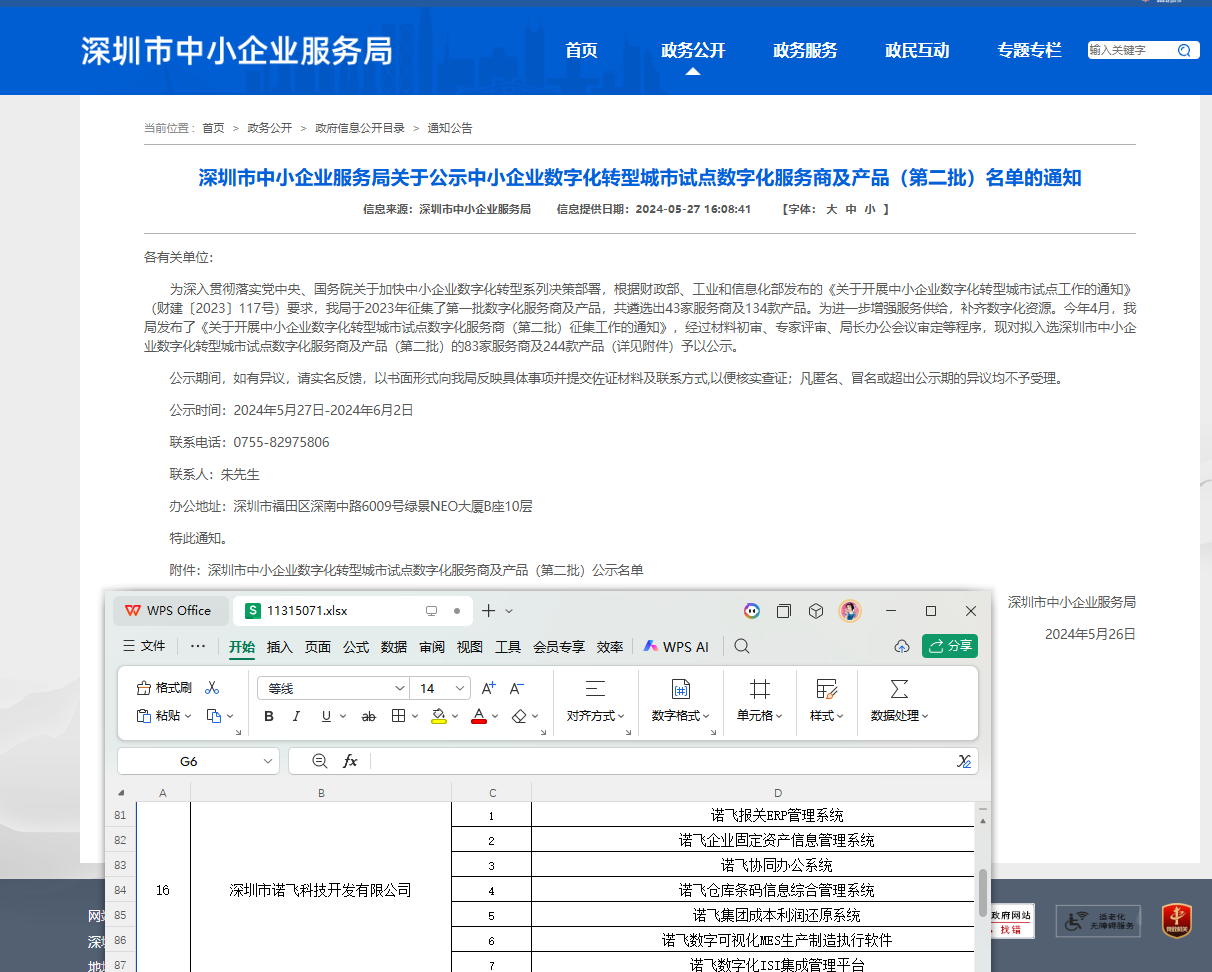Click into the formula bar input
The height and width of the screenshot is (972, 1212).
click(x=660, y=761)
